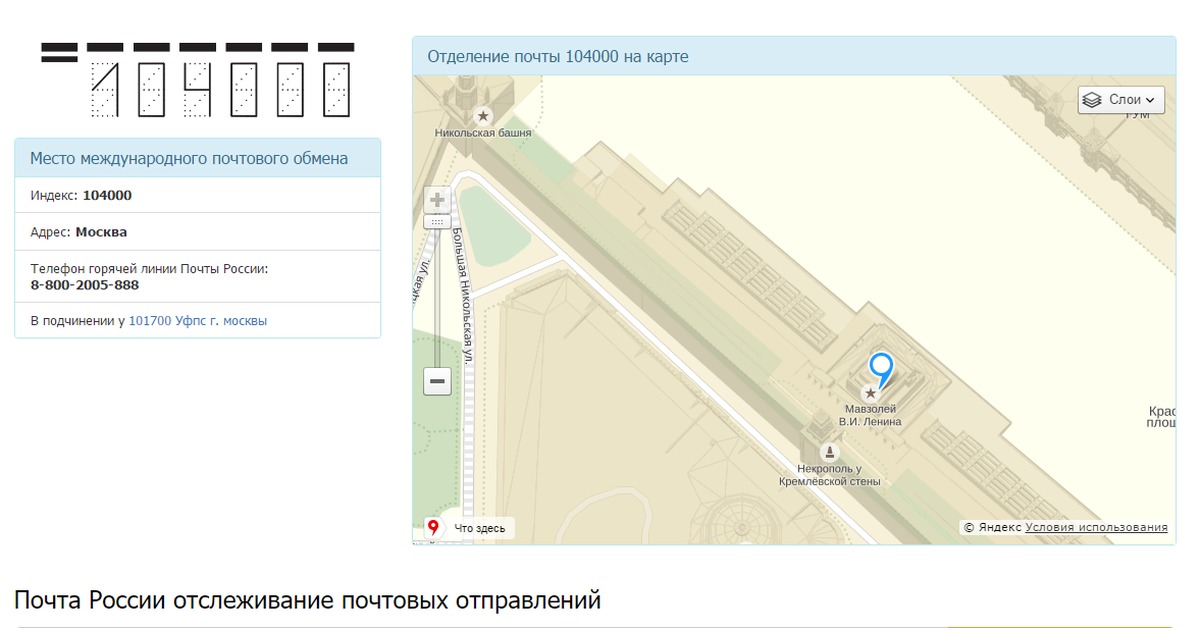Zoom in with the map plus button
1200x628 pixels.
pos(437,200)
